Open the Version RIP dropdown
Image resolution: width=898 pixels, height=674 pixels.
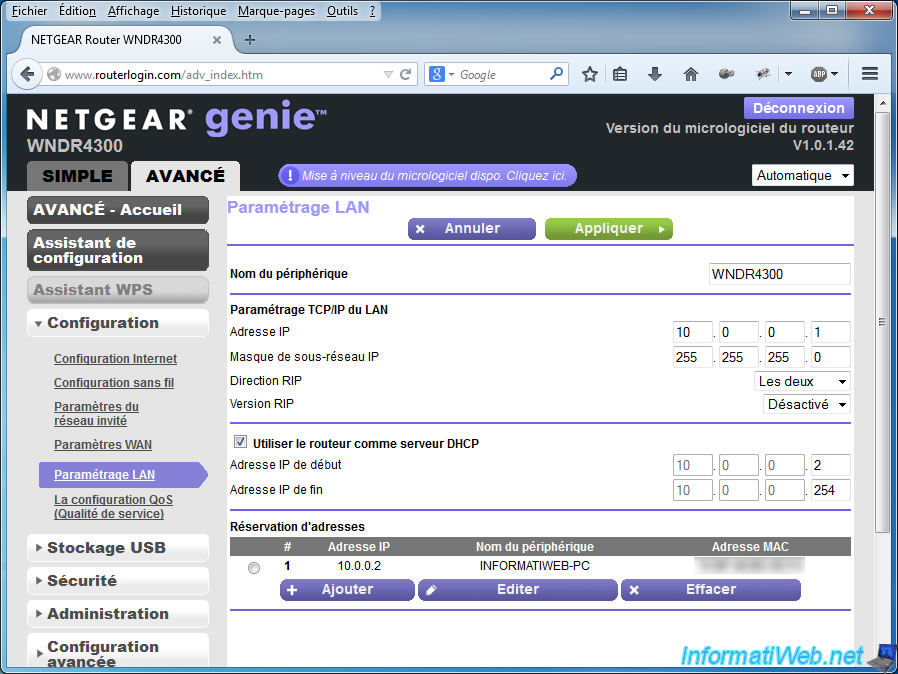(806, 404)
